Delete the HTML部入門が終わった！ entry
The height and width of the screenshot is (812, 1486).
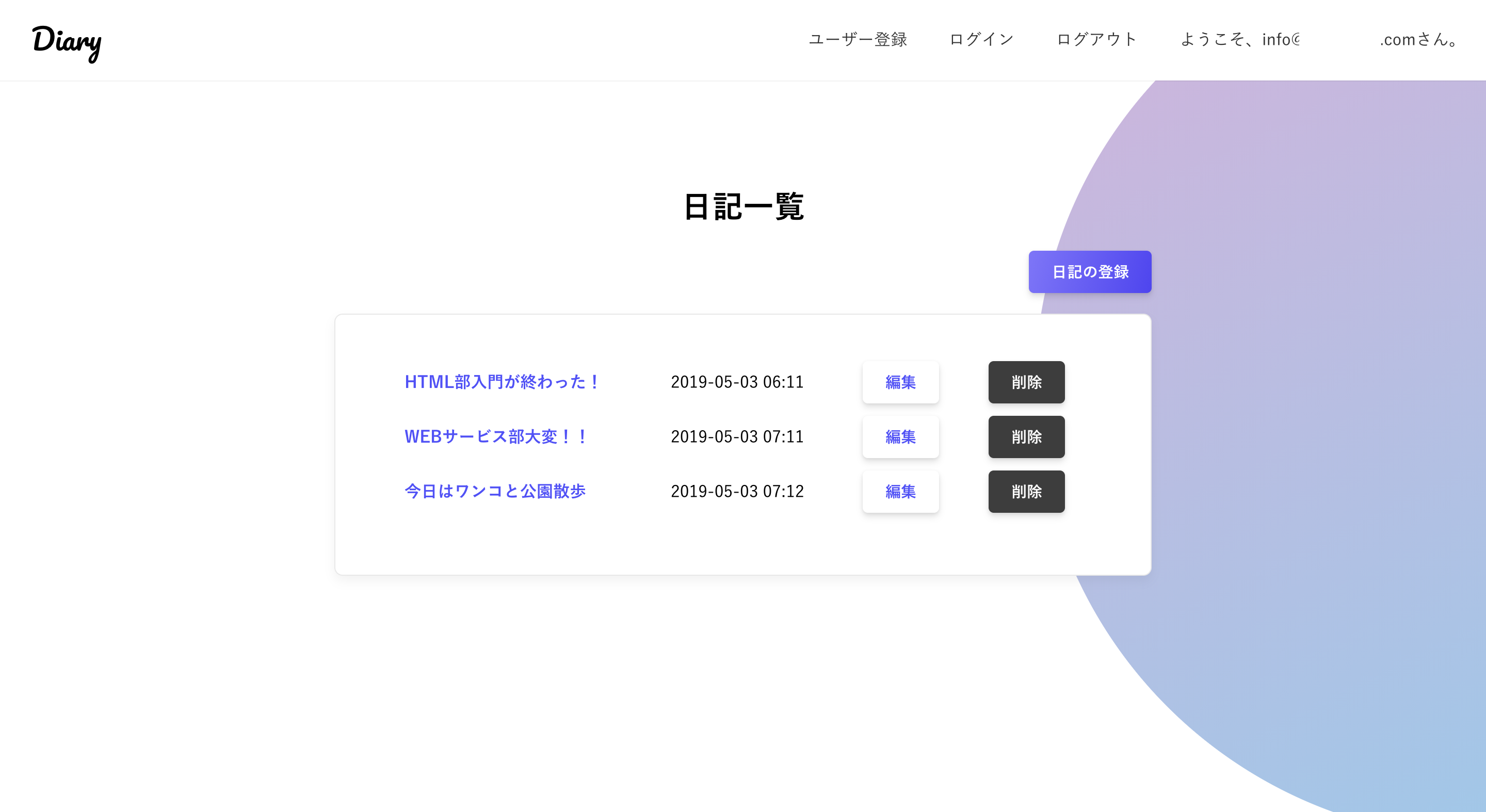1026,382
